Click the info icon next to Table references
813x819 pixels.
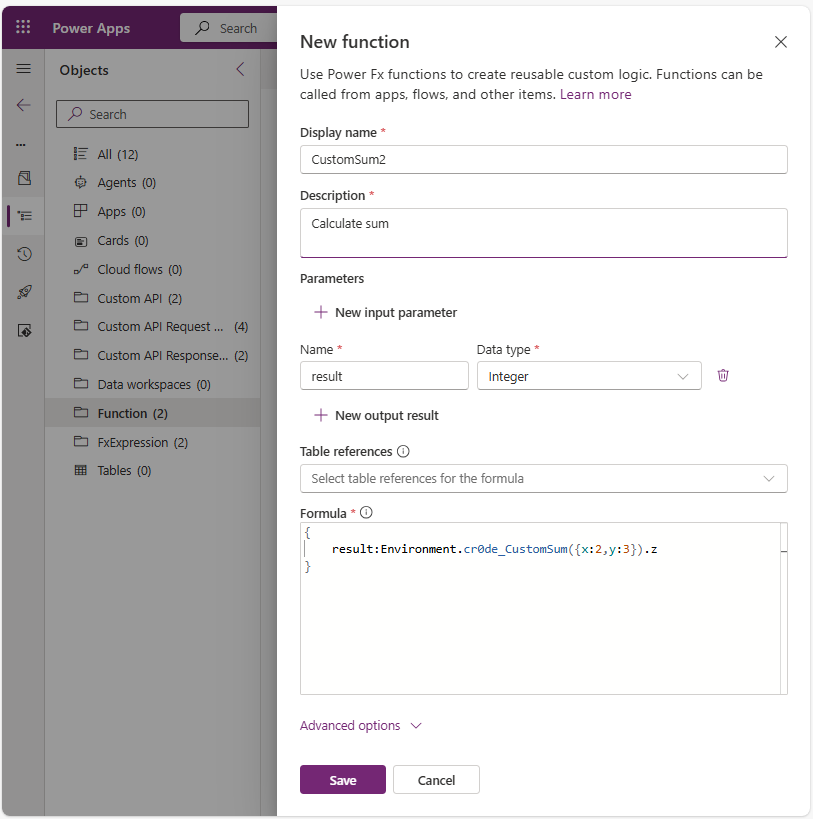click(403, 452)
